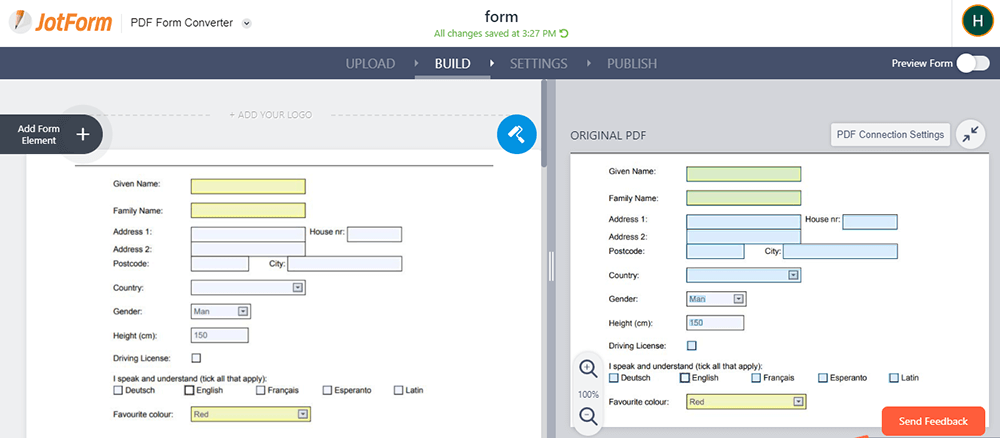This screenshot has width=1000, height=438.
Task: Click the Given Name field in form
Action: click(248, 186)
